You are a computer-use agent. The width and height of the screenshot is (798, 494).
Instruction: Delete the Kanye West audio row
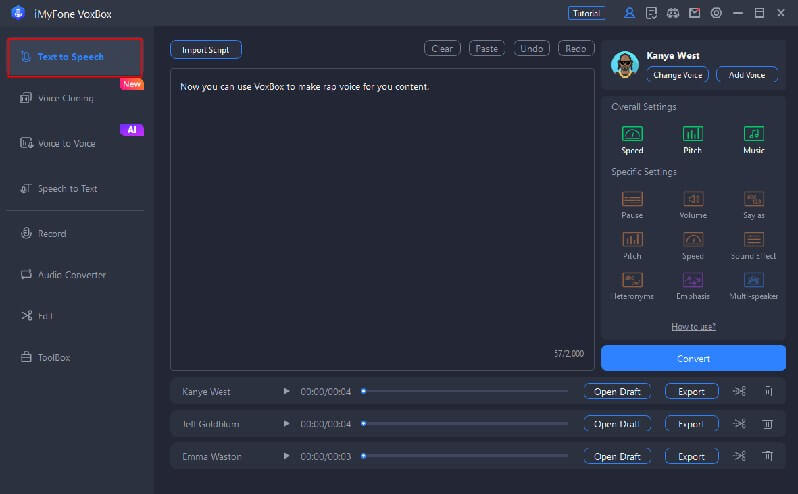tap(768, 391)
